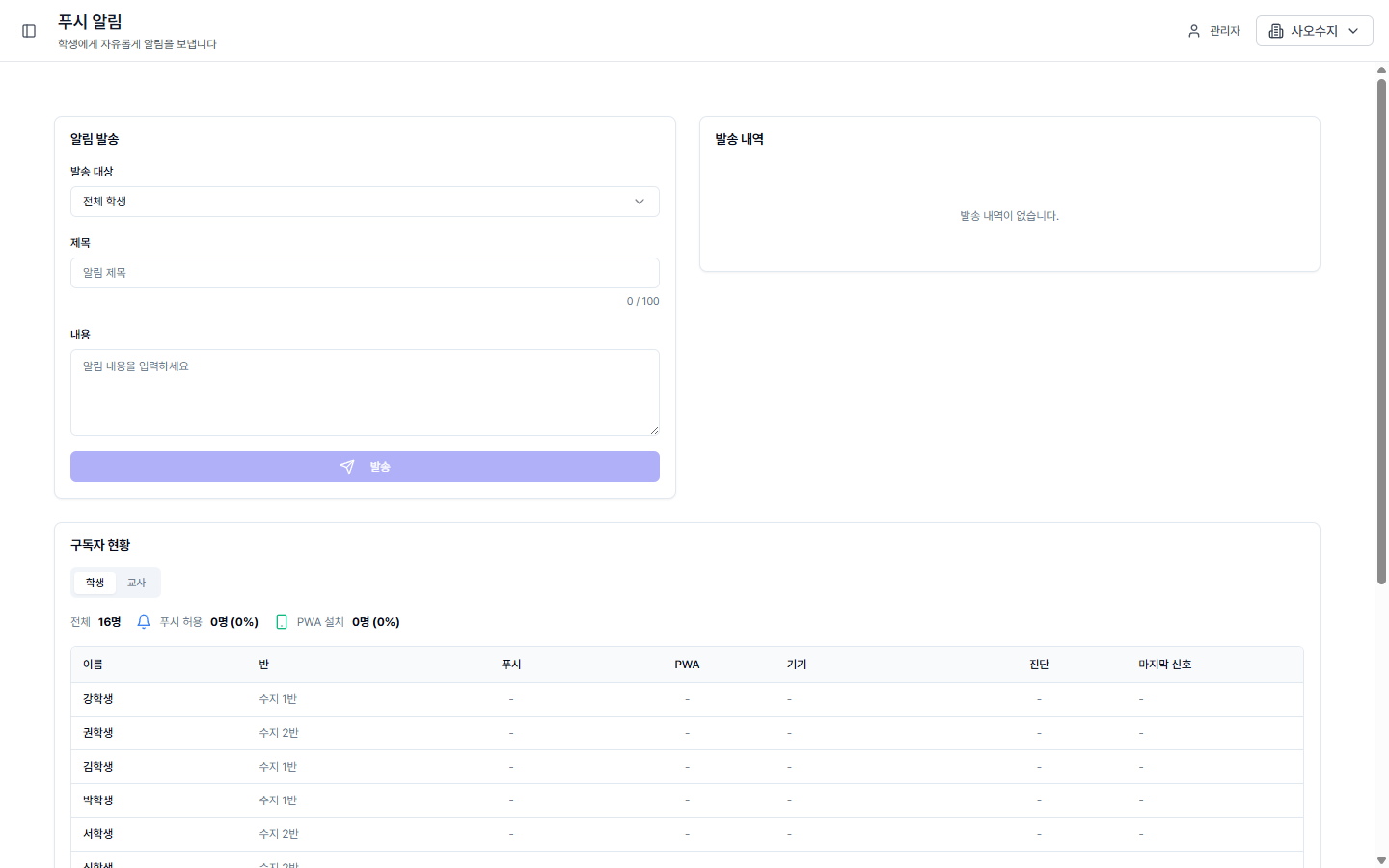Click the 발송 내역이 없습니다 message
1389x868 pixels.
tap(1009, 216)
